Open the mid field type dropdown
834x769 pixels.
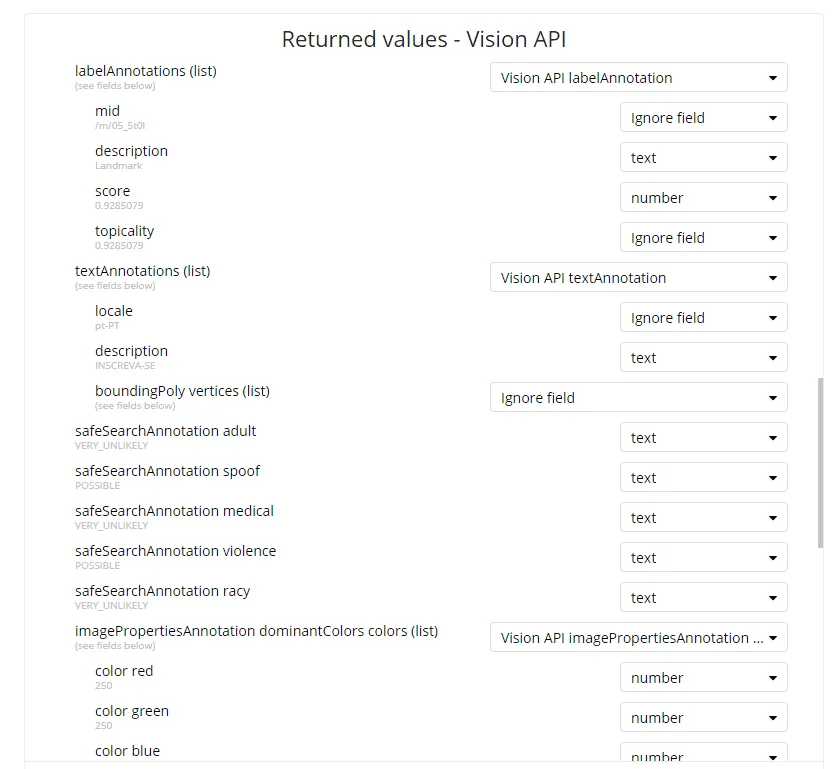[703, 118]
